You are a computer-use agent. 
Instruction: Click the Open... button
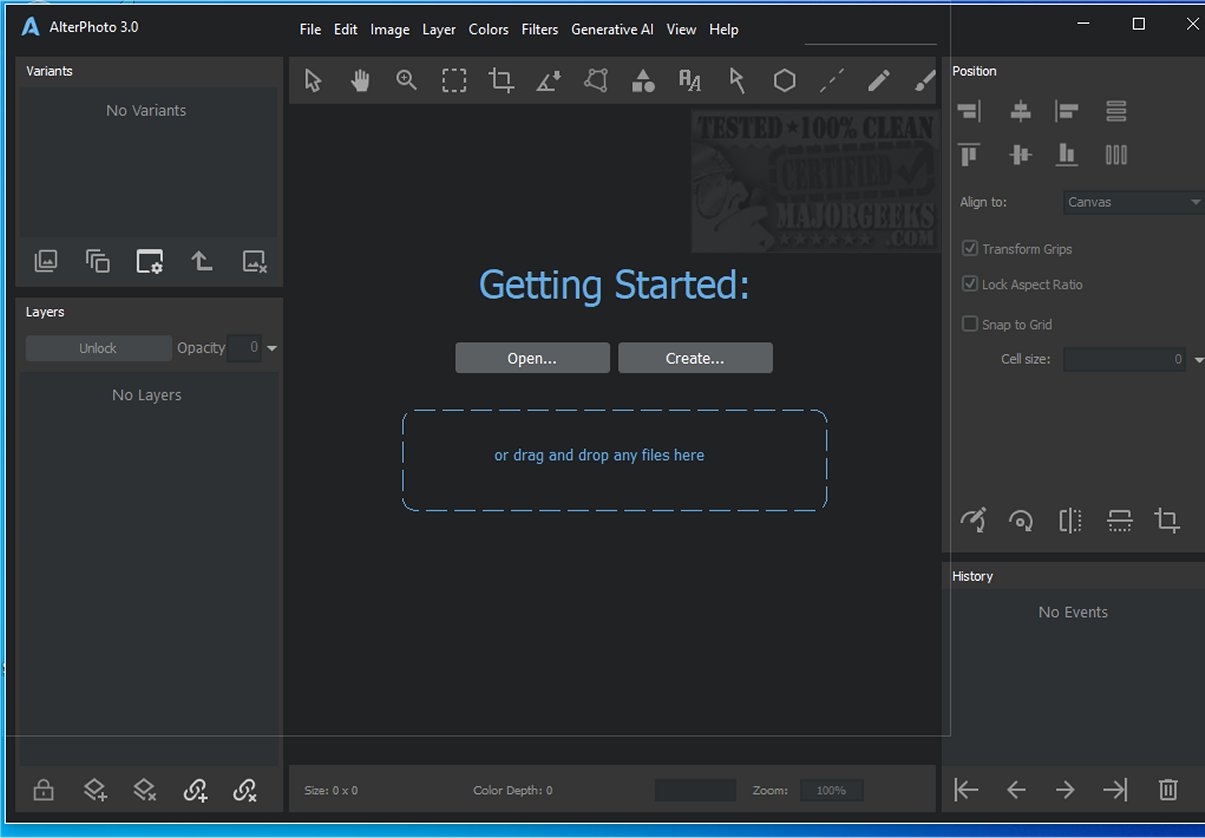point(532,358)
